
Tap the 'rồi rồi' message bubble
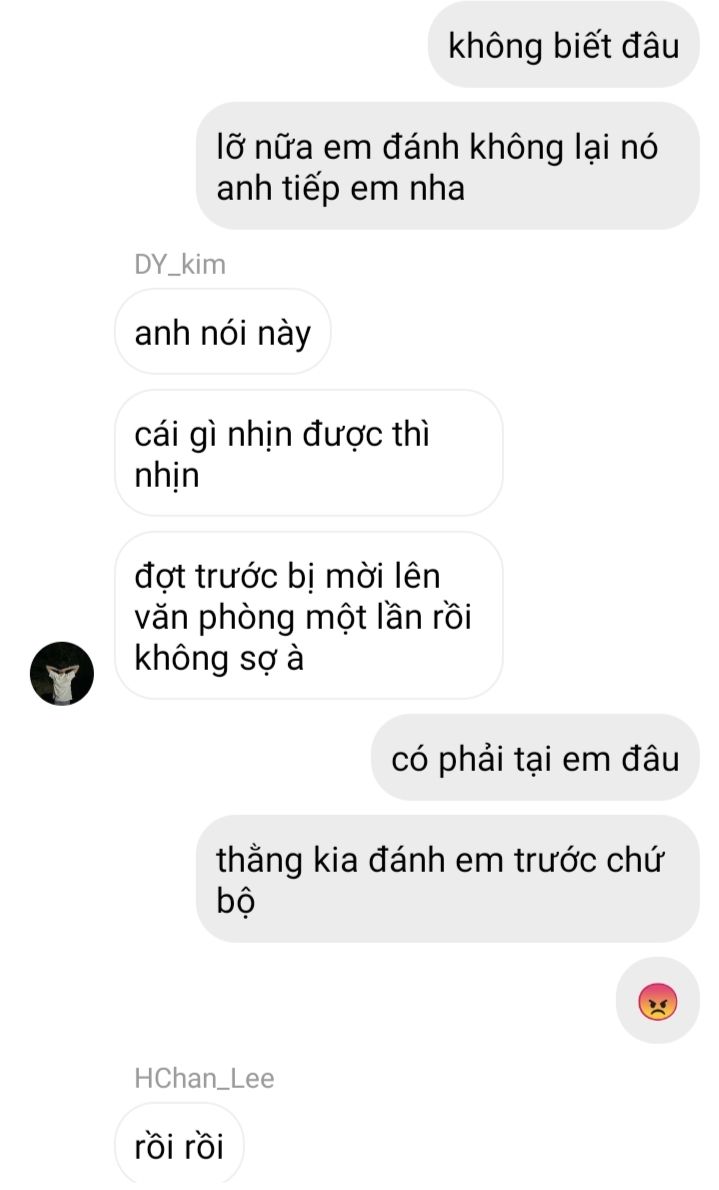tap(179, 1144)
